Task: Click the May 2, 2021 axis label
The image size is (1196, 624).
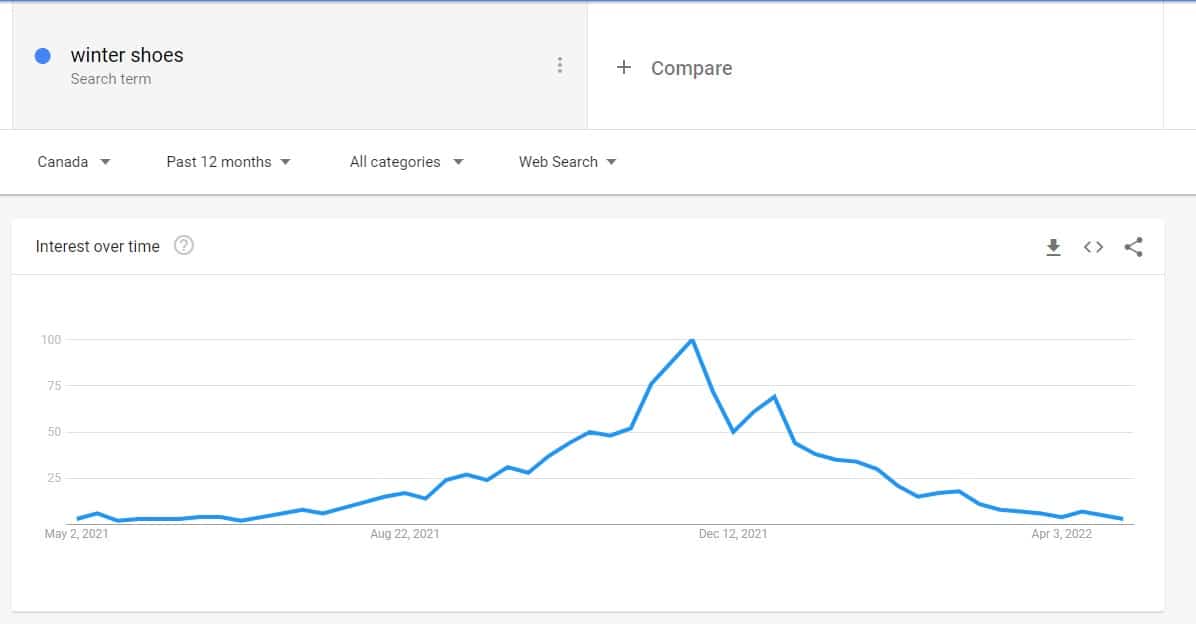Action: (76, 534)
